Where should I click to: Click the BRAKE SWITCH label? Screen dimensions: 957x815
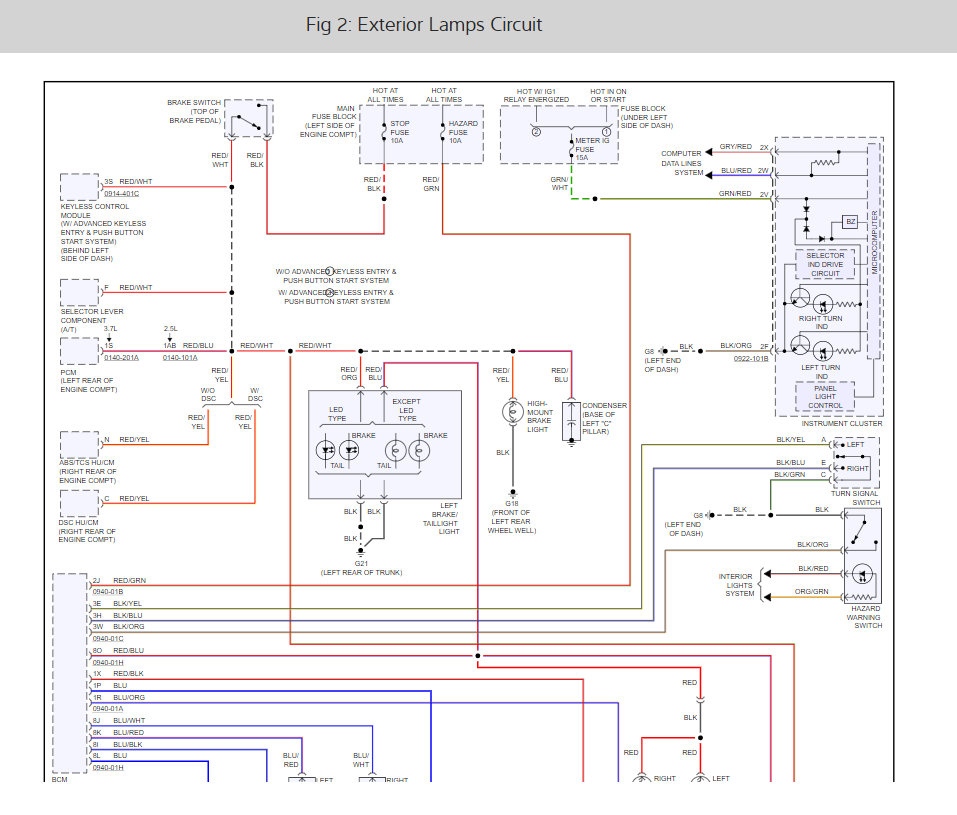coord(194,112)
